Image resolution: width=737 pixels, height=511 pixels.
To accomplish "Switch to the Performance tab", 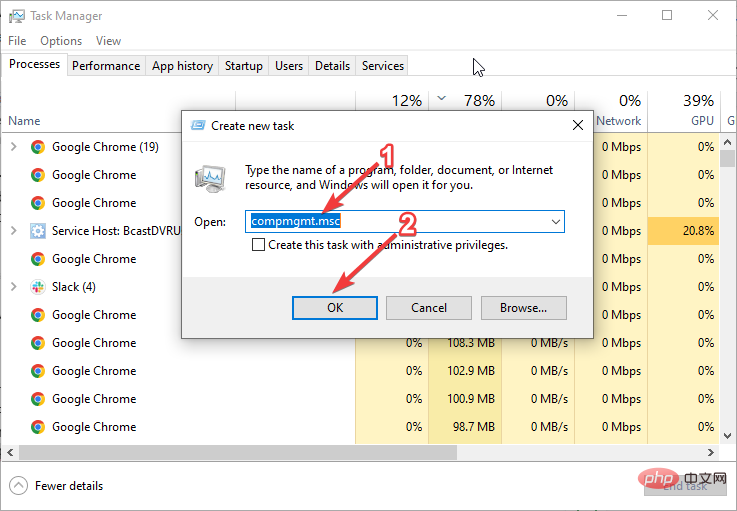I will click(x=106, y=66).
